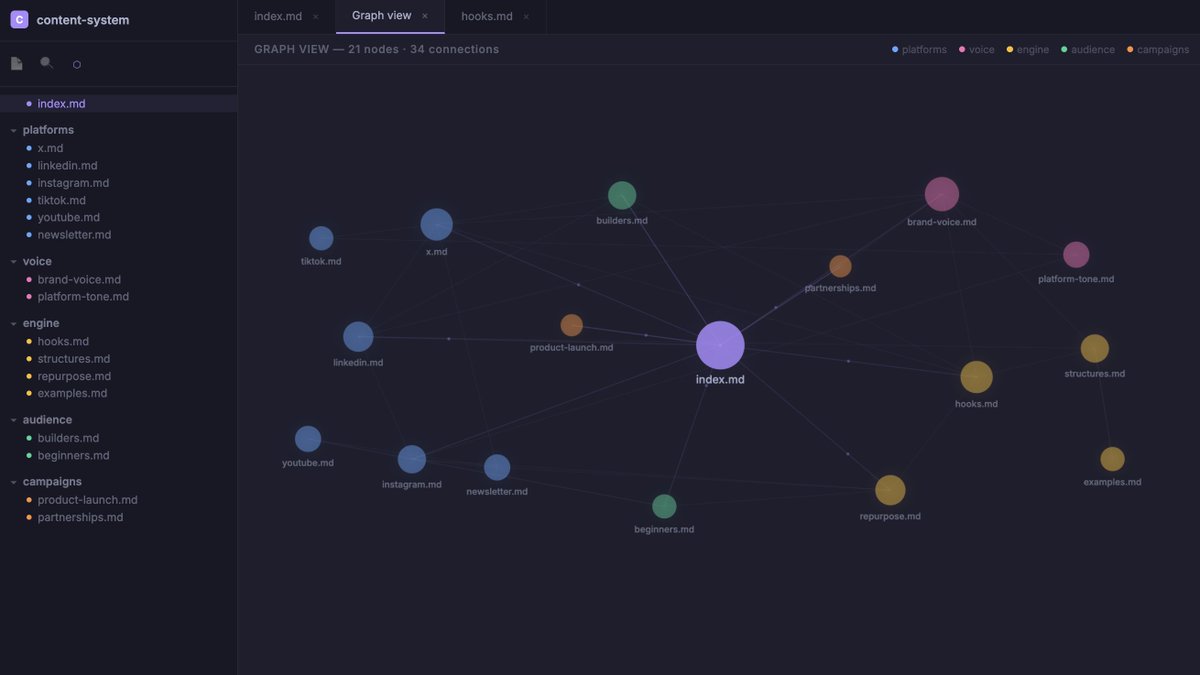
Task: Select the platform-tone.md node in the graph
Action: [x=1076, y=255]
